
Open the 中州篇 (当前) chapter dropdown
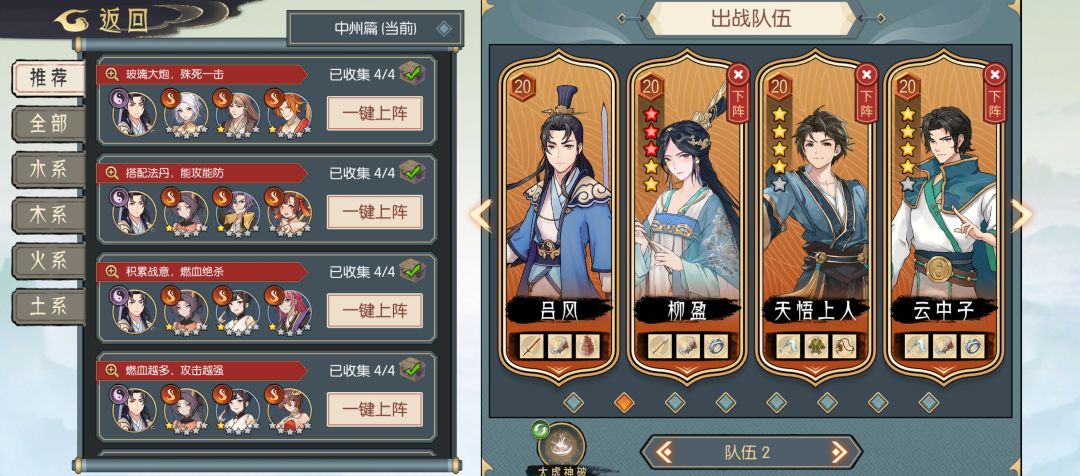pyautogui.click(x=375, y=28)
